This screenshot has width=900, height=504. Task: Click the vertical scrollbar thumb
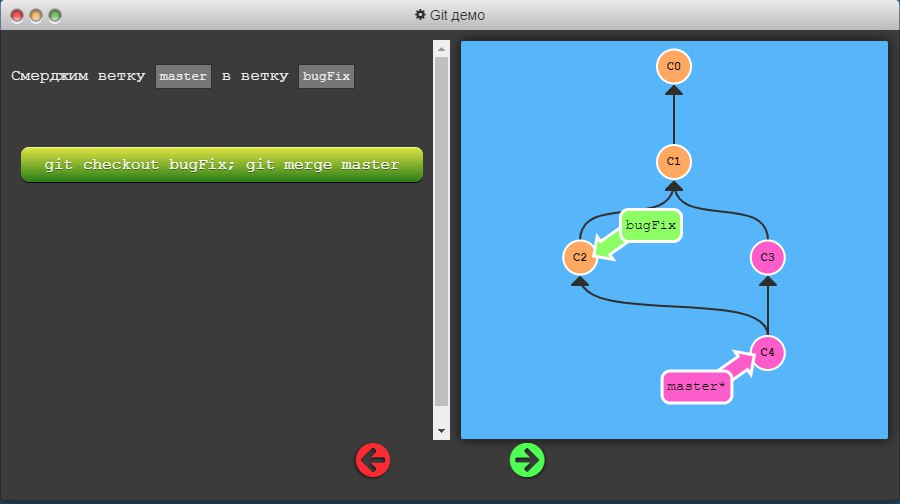pos(441,231)
